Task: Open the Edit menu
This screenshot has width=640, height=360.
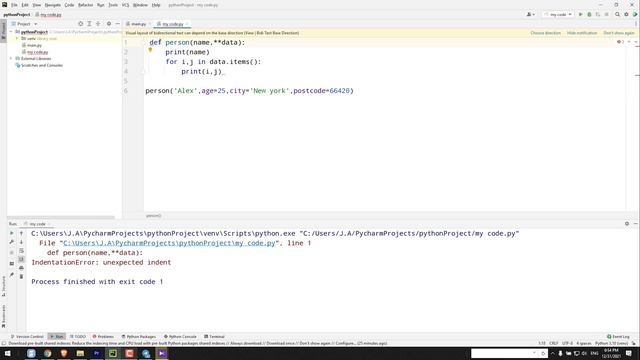Action: point(25,5)
